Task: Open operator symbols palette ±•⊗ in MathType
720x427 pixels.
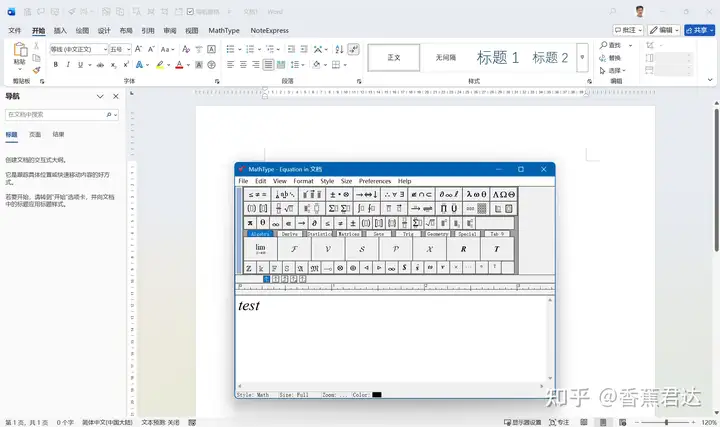Action: (339, 194)
